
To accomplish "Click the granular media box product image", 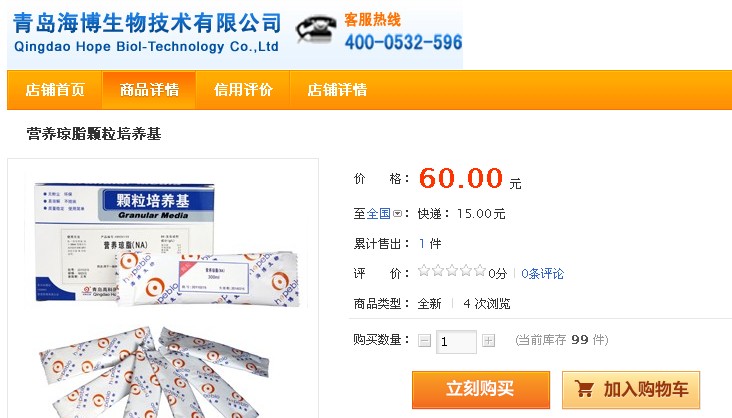I will (163, 288).
